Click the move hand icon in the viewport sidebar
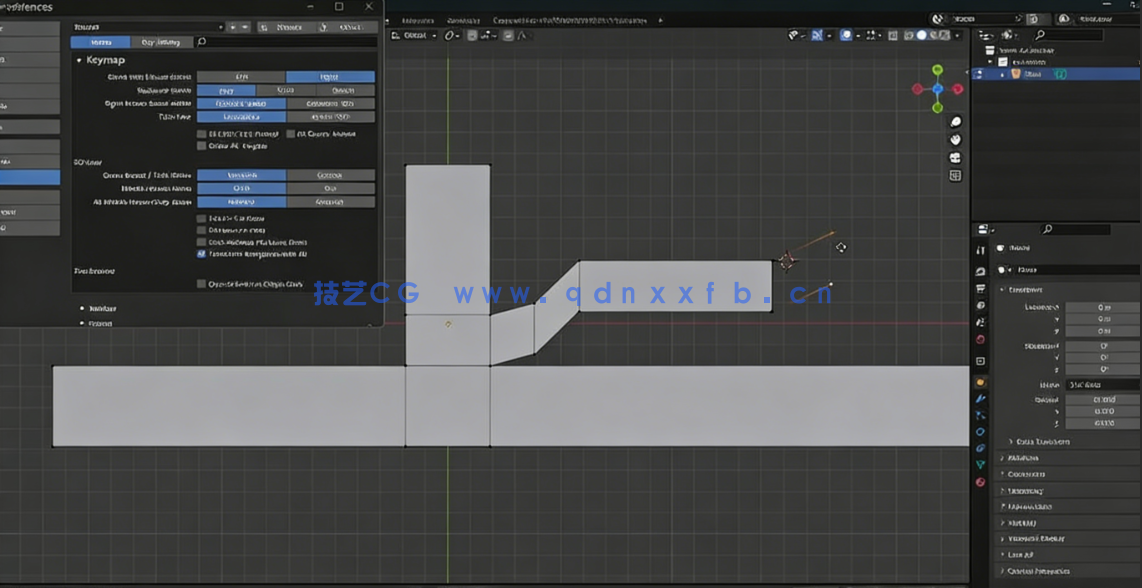The height and width of the screenshot is (588, 1142). (955, 138)
